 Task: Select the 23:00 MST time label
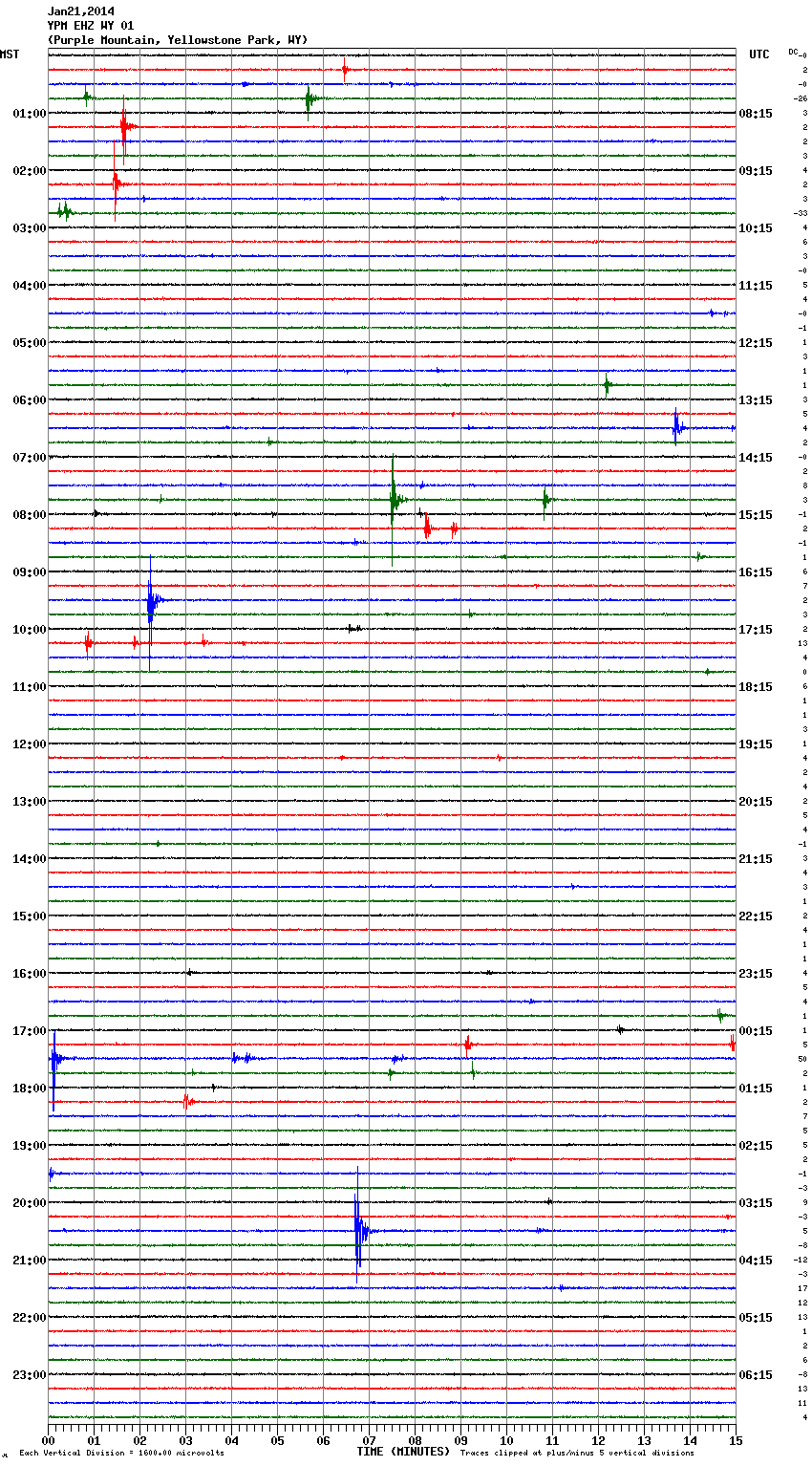[x=29, y=1375]
